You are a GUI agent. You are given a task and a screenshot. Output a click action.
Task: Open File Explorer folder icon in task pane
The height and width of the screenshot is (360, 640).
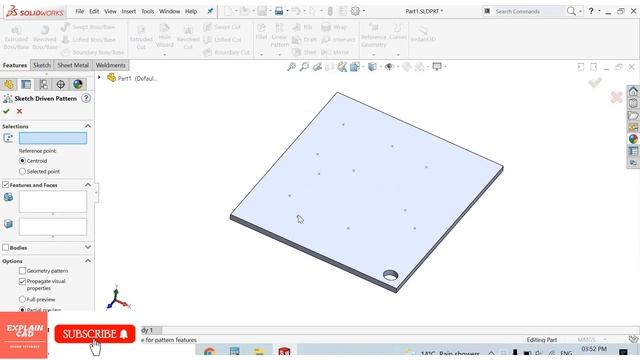633,116
